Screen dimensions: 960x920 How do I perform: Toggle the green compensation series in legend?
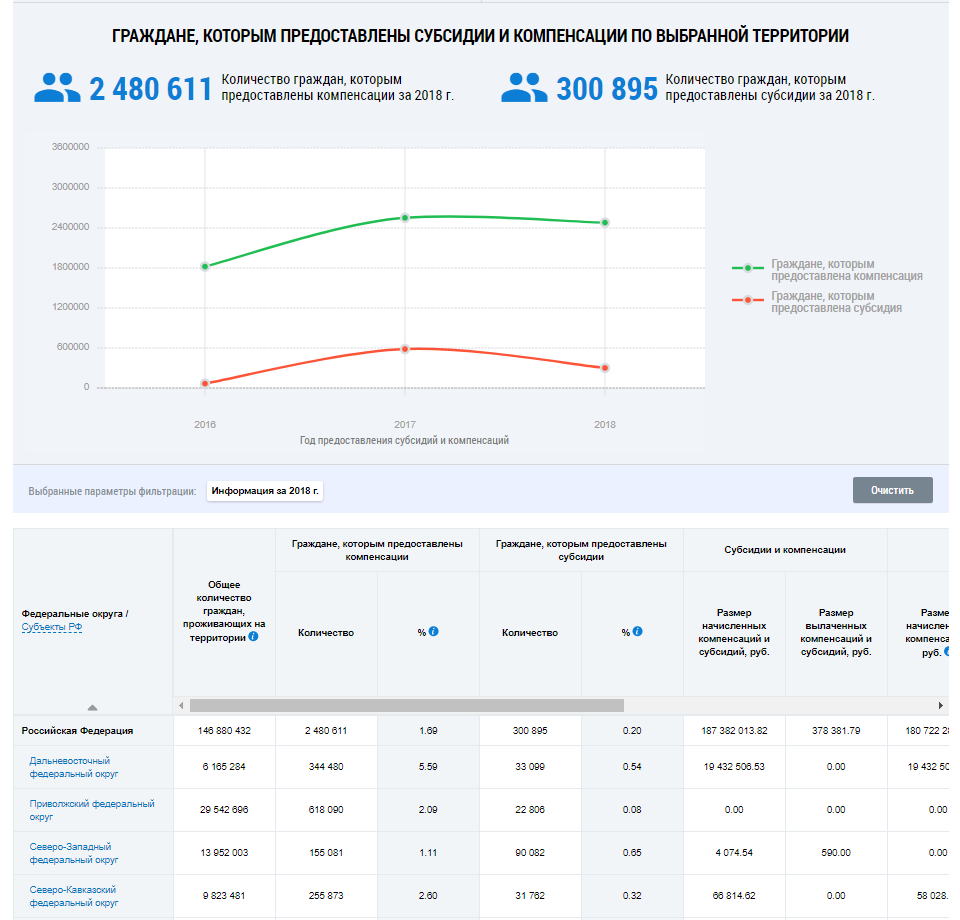846,270
